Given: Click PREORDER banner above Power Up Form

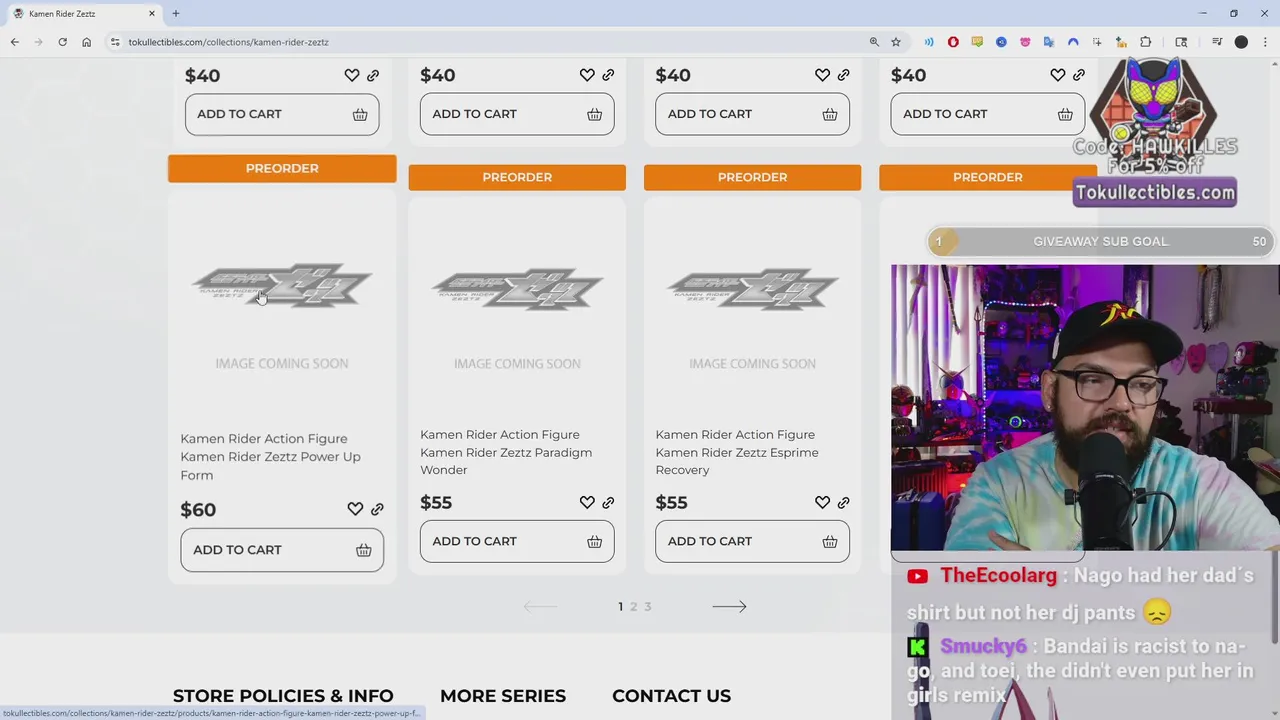Looking at the screenshot, I should (x=282, y=168).
